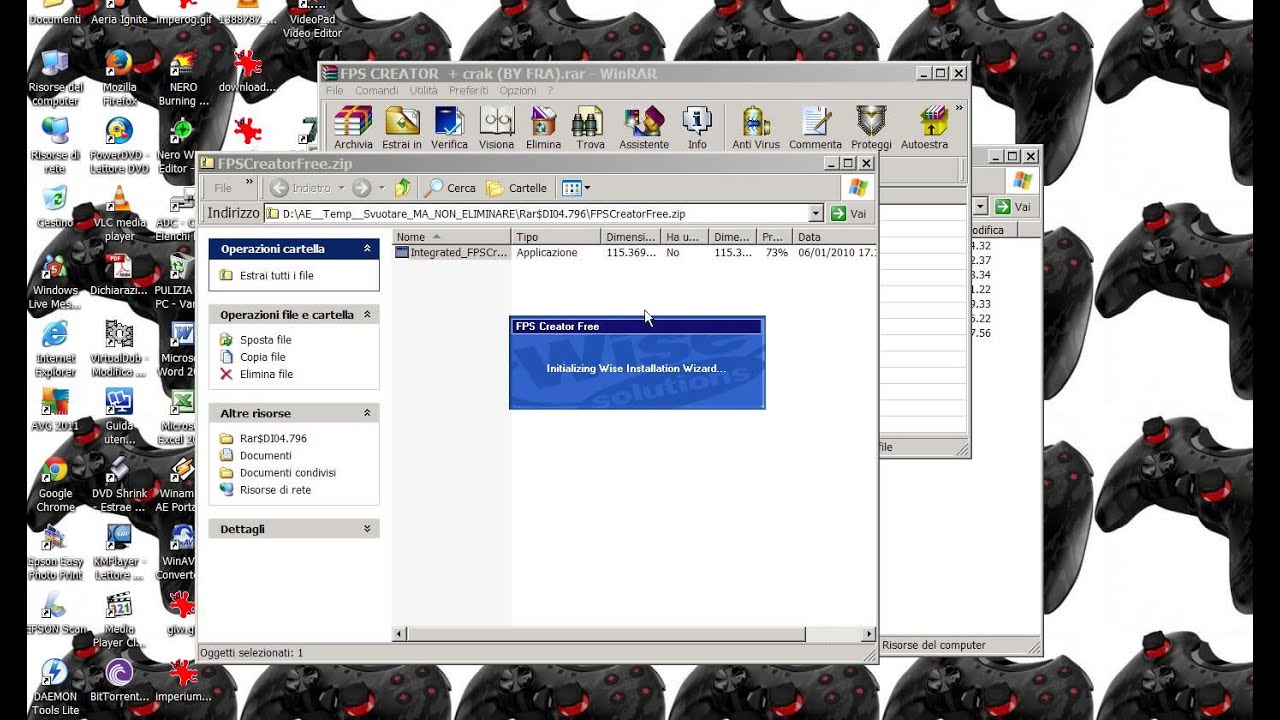Click the BitTorrent desktop icon
The height and width of the screenshot is (720, 1280).
[x=119, y=681]
